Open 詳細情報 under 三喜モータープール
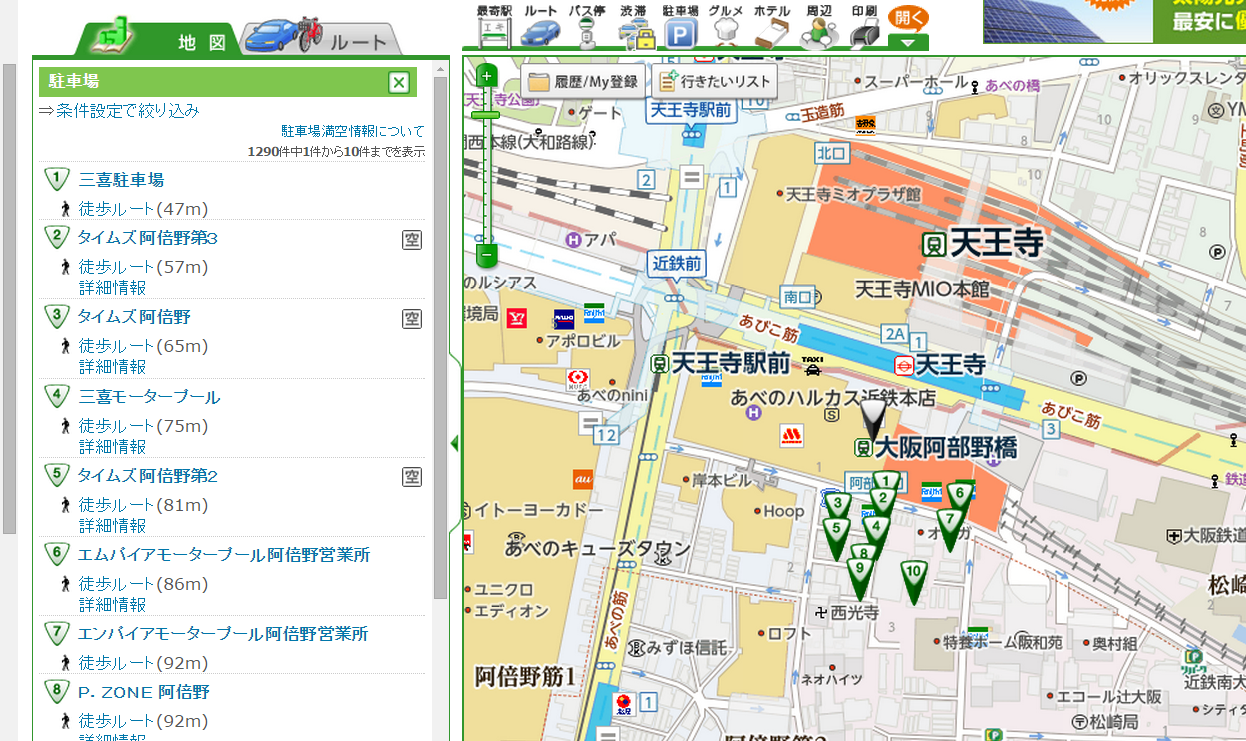The height and width of the screenshot is (741, 1246). pyautogui.click(x=112, y=447)
